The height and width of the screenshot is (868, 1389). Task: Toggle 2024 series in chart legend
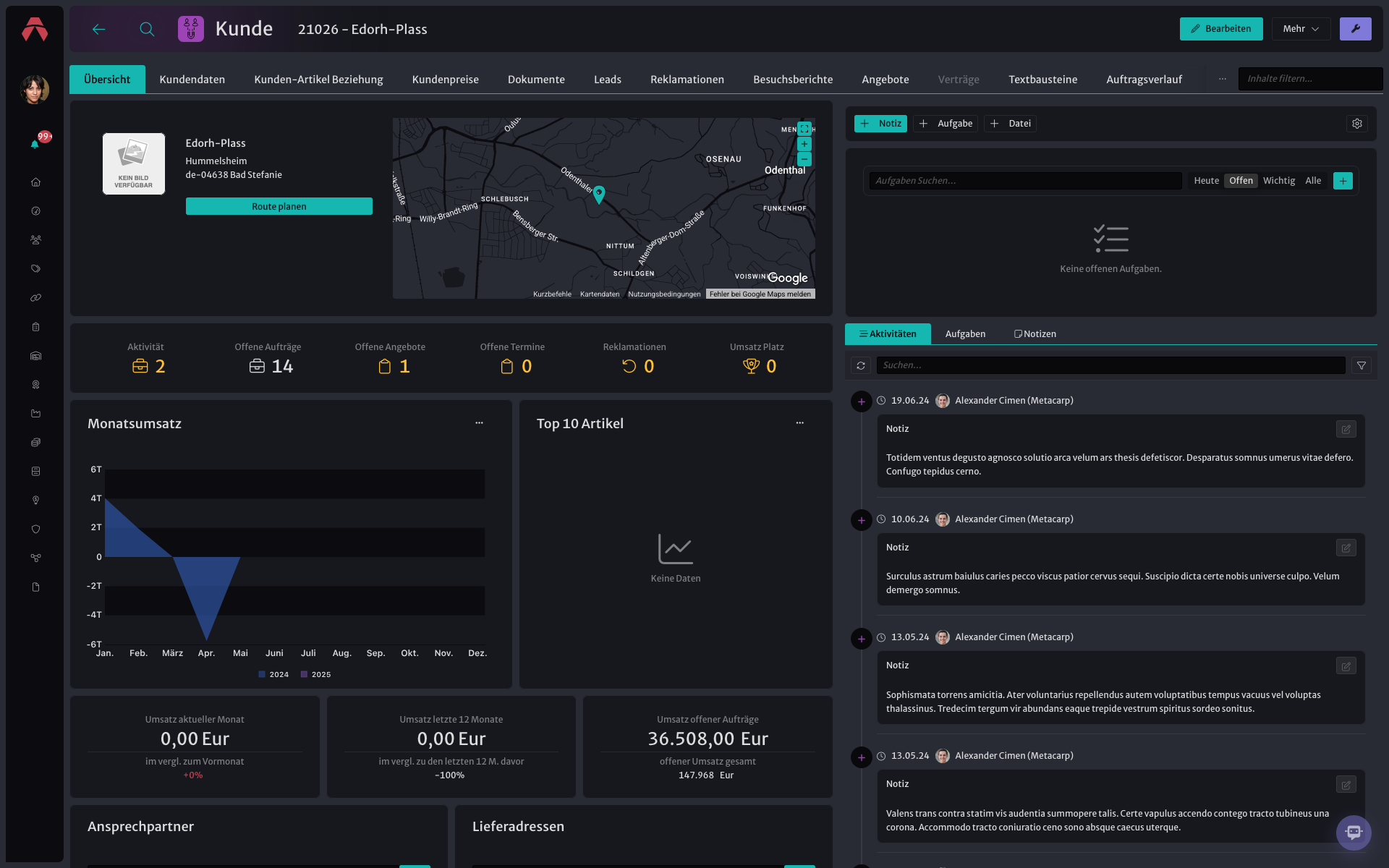(273, 674)
